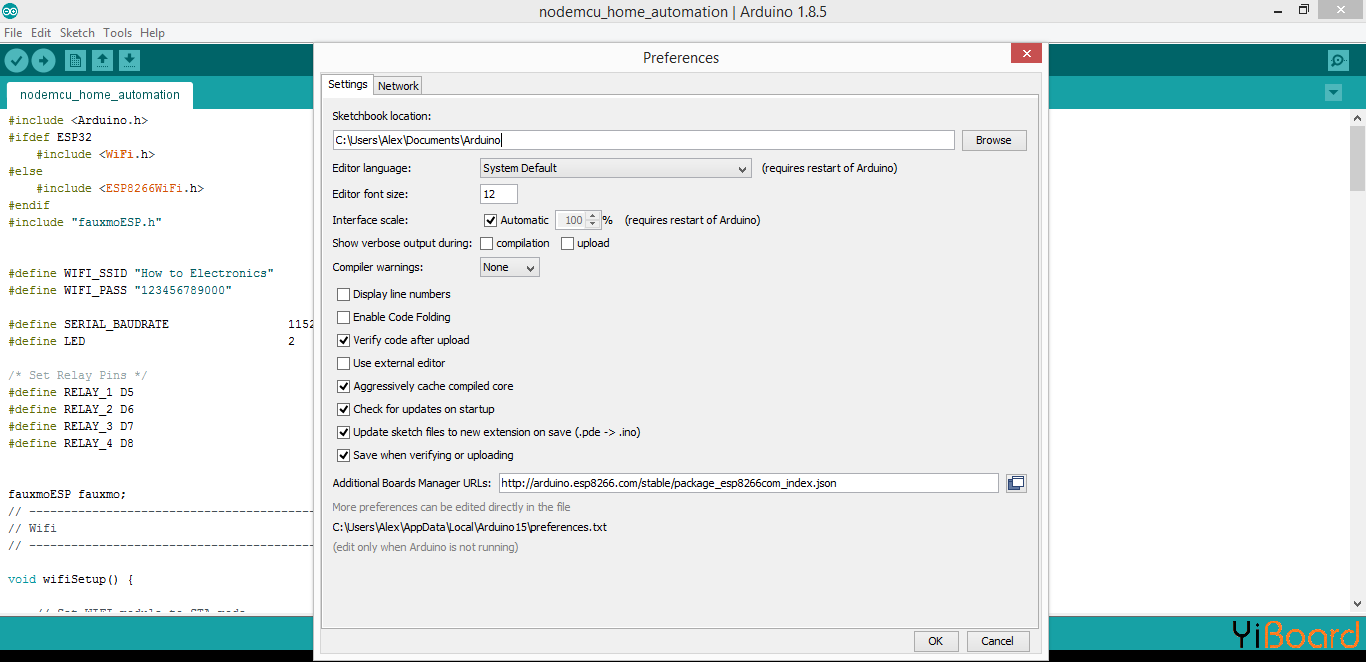Click the code line '#define RELAY_1 D5'
Viewport: 1366px width, 662px height.
[71, 392]
